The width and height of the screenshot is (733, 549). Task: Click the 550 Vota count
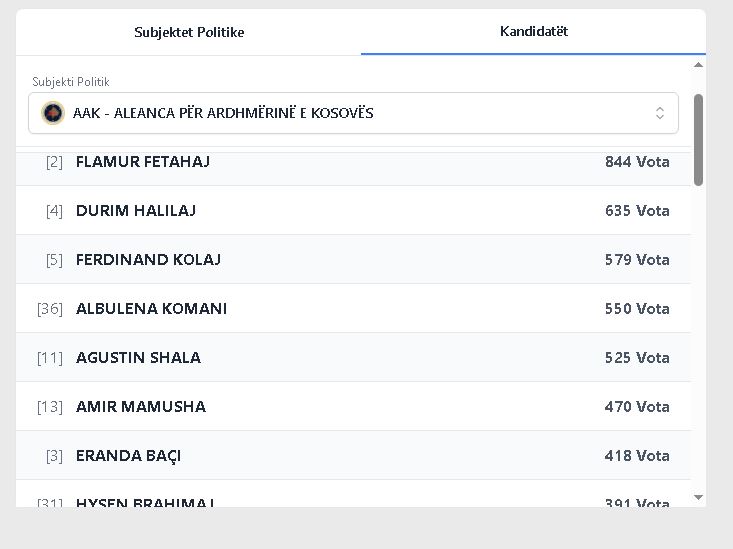coord(637,308)
